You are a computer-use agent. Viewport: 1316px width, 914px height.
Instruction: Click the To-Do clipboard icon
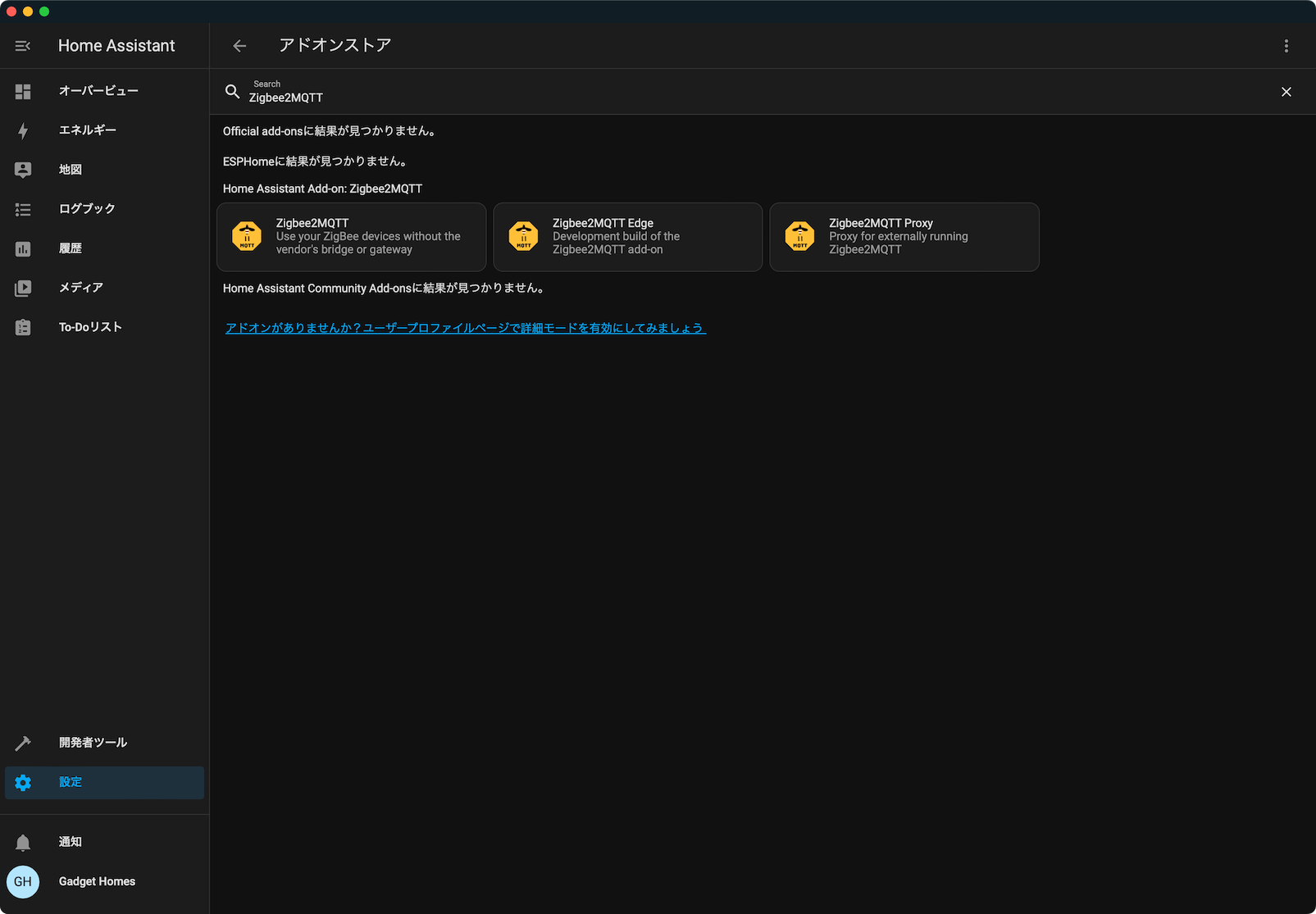[23, 328]
